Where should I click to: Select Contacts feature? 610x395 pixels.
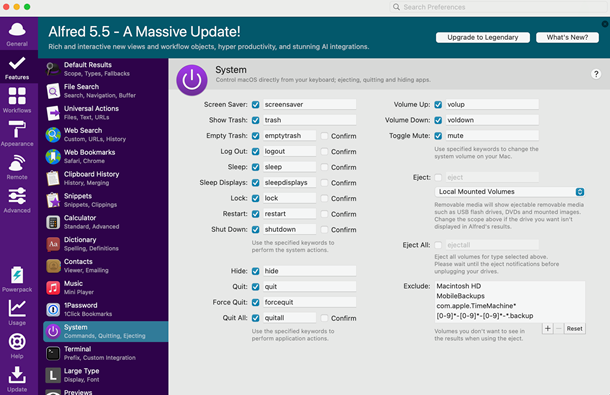pyautogui.click(x=105, y=265)
